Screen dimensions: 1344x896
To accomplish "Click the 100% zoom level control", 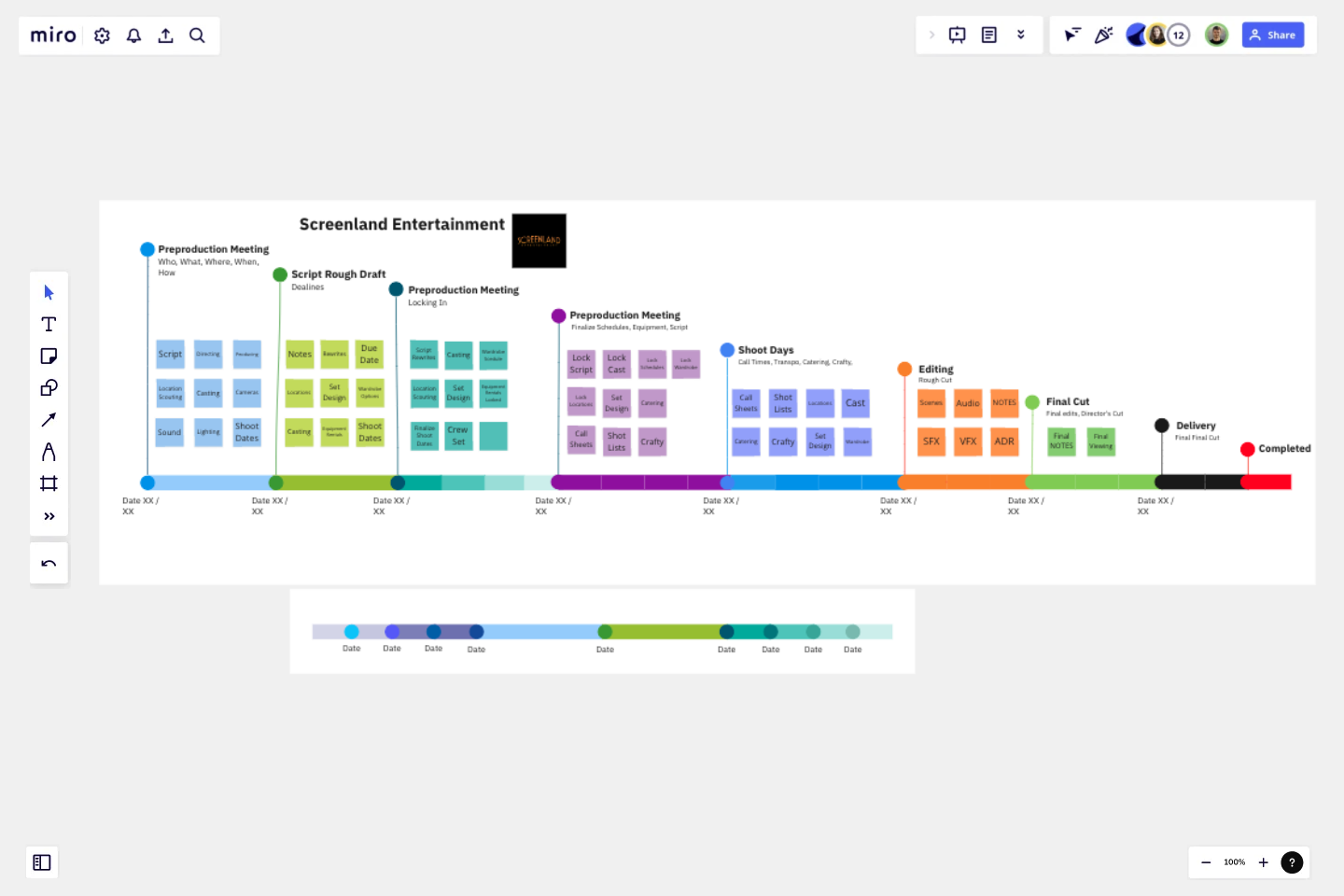I will [1234, 862].
